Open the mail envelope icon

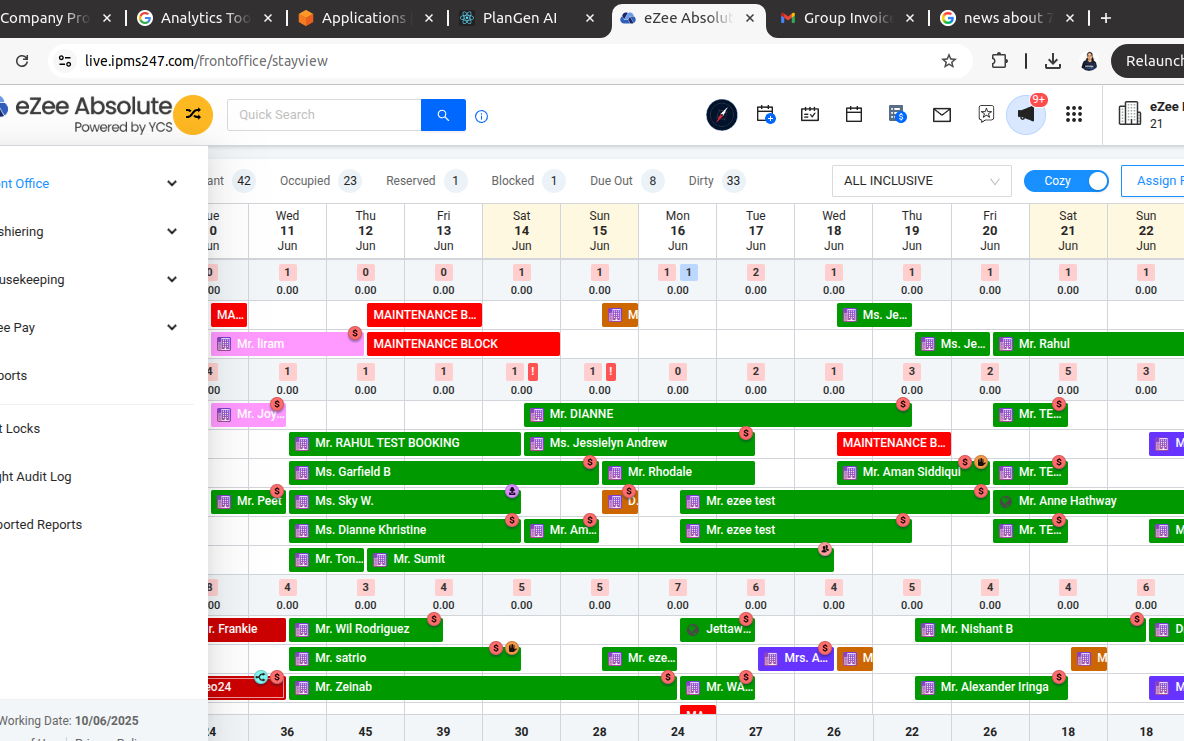pos(941,115)
